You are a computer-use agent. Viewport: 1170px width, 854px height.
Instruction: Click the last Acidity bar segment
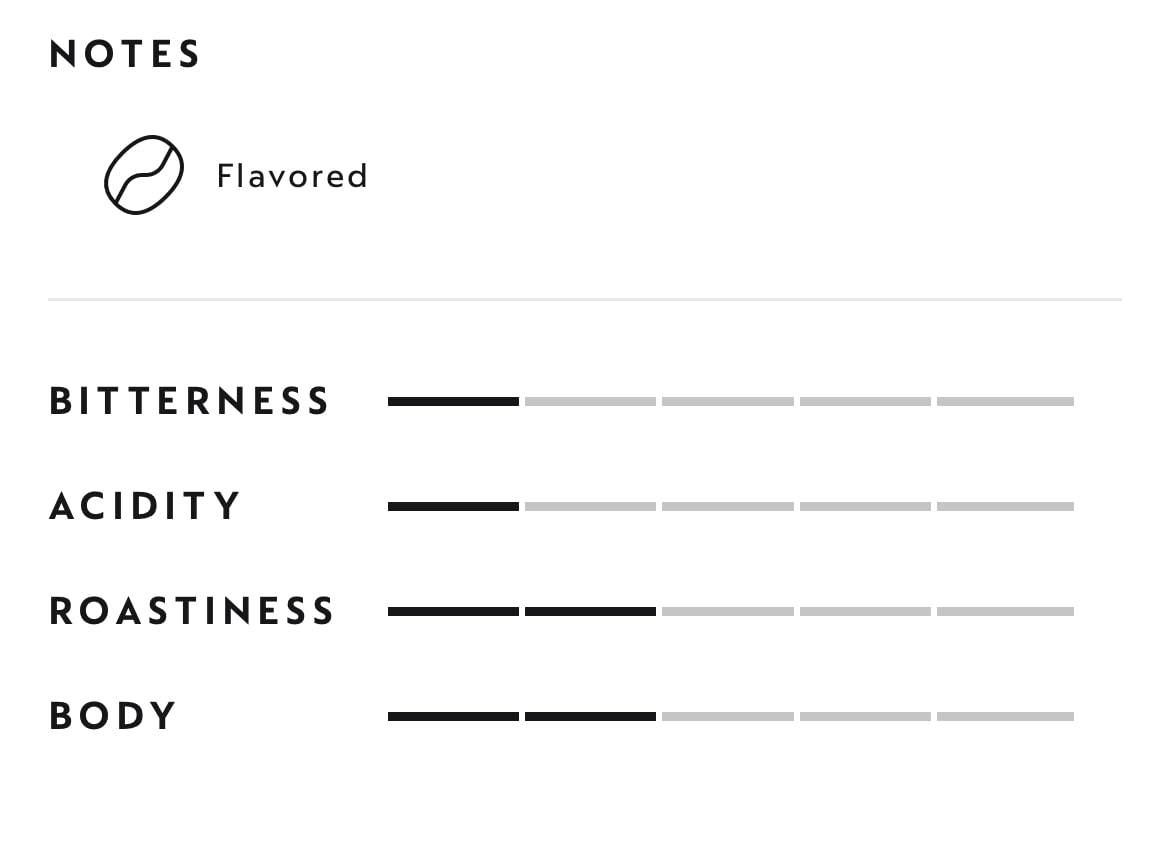coord(1005,506)
